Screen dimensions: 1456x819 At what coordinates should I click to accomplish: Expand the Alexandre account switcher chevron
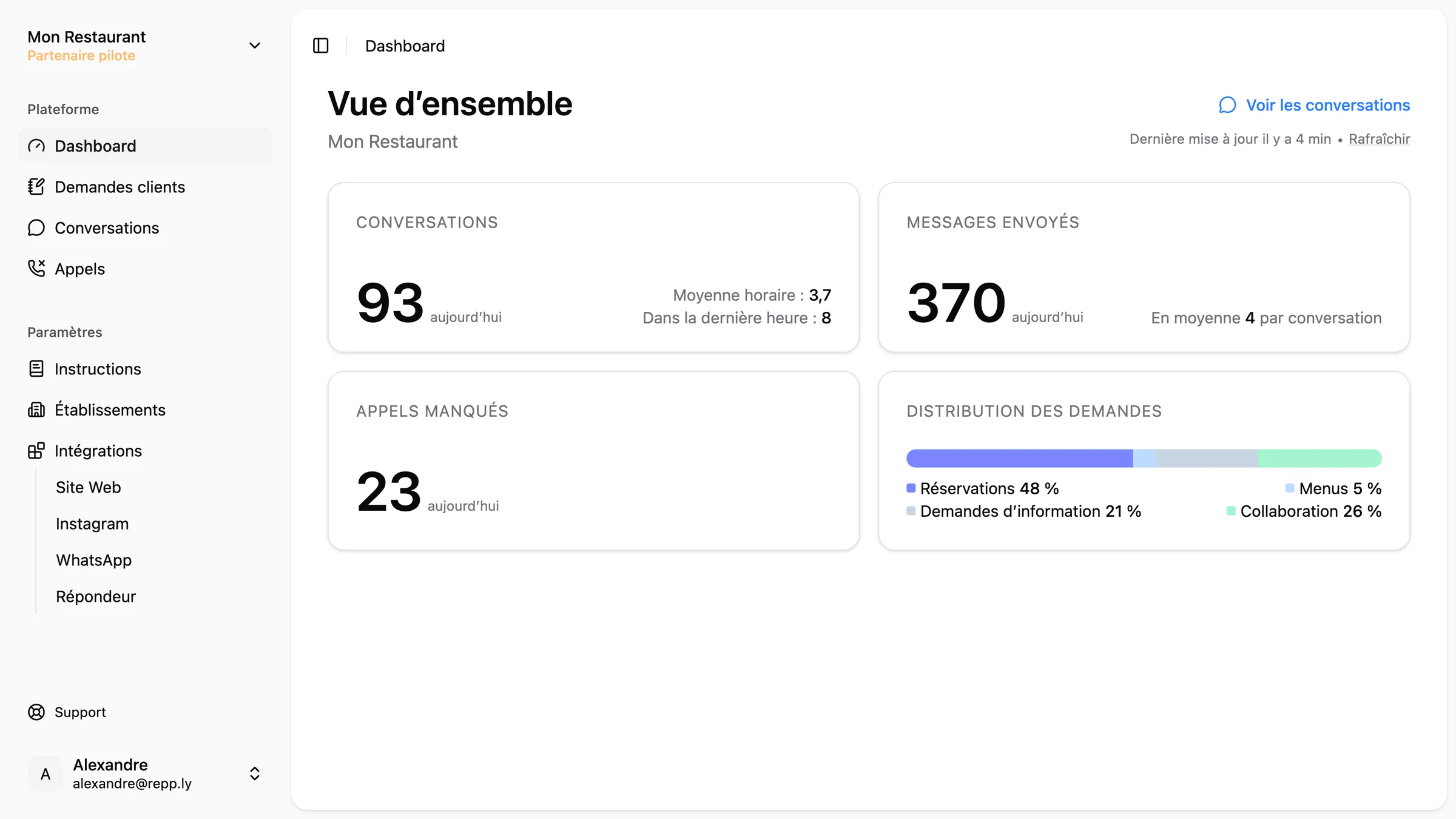click(255, 773)
